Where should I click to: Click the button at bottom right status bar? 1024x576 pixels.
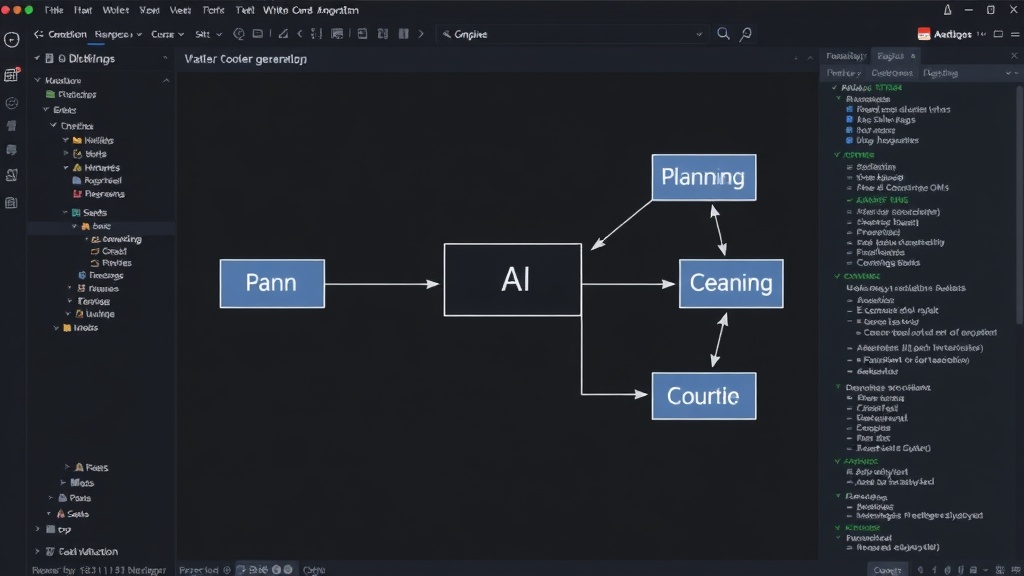point(887,570)
